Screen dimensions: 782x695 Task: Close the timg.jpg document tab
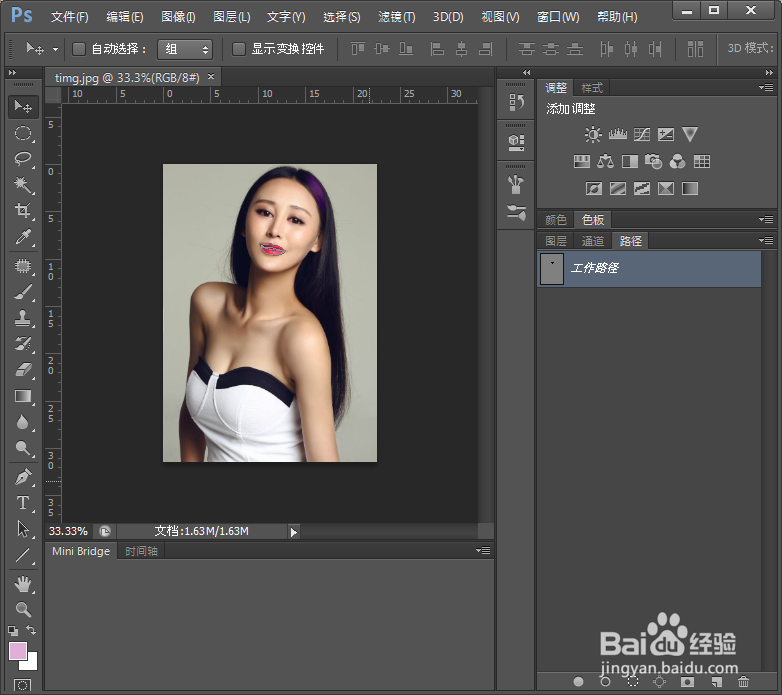pyautogui.click(x=211, y=76)
